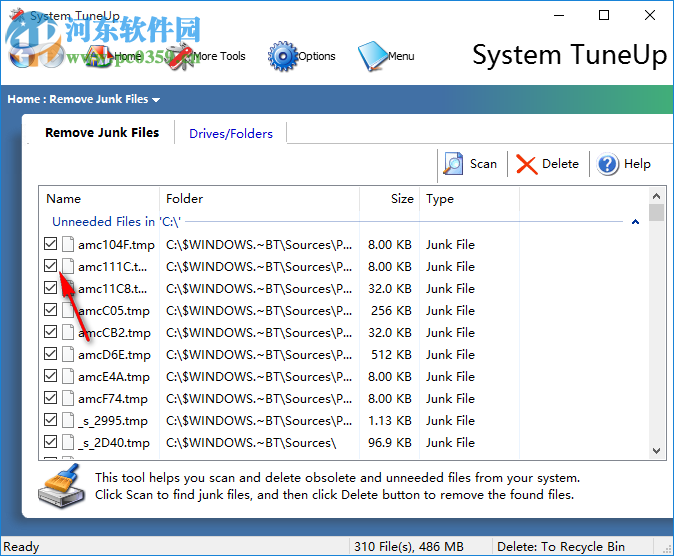This screenshot has width=674, height=556.
Task: Uncheck the amcCB2.tmp checkbox
Action: click(x=51, y=332)
